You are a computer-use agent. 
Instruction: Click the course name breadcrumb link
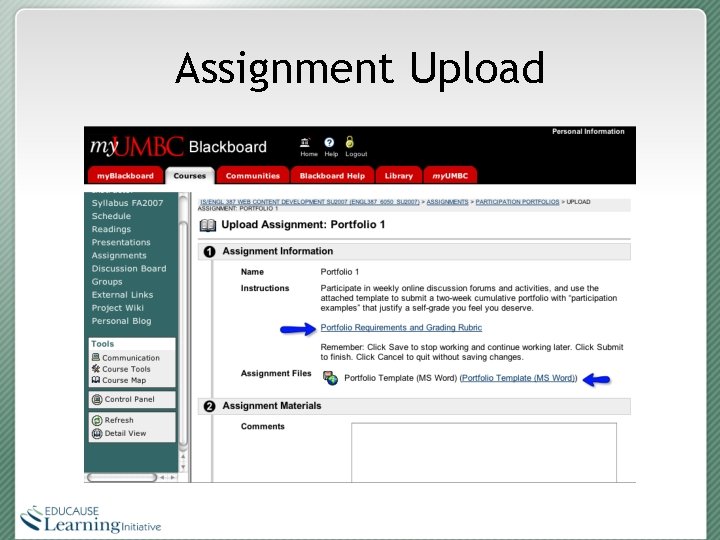tap(309, 202)
